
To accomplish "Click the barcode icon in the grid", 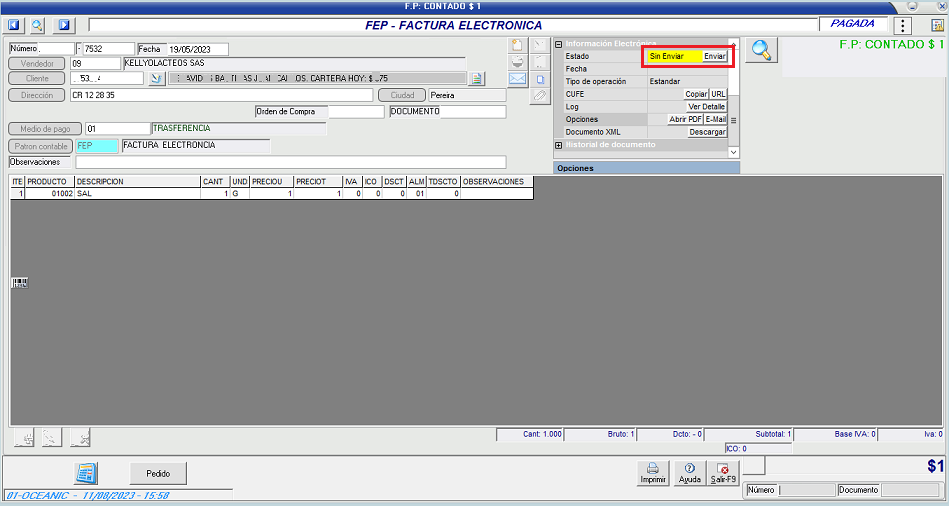I will point(19,283).
